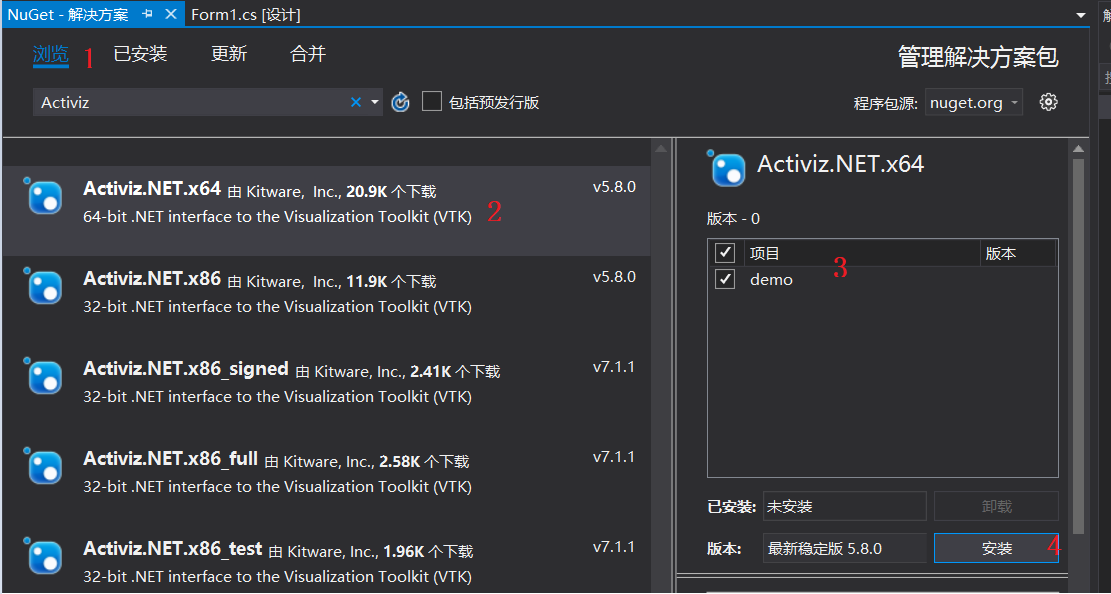1111x594 pixels.
Task: Click package list scrollbar up arrow
Action: click(x=660, y=148)
